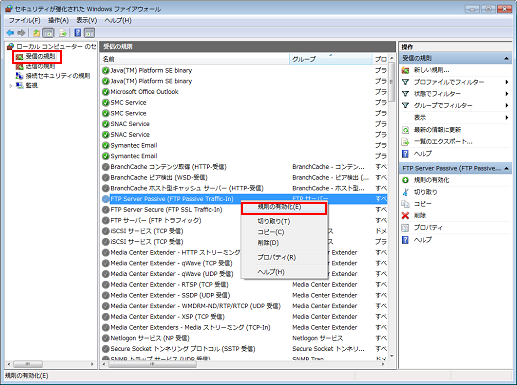This screenshot has height=385, width=517.
Task: Choose 削除(D) in context menu
Action: [x=284, y=243]
